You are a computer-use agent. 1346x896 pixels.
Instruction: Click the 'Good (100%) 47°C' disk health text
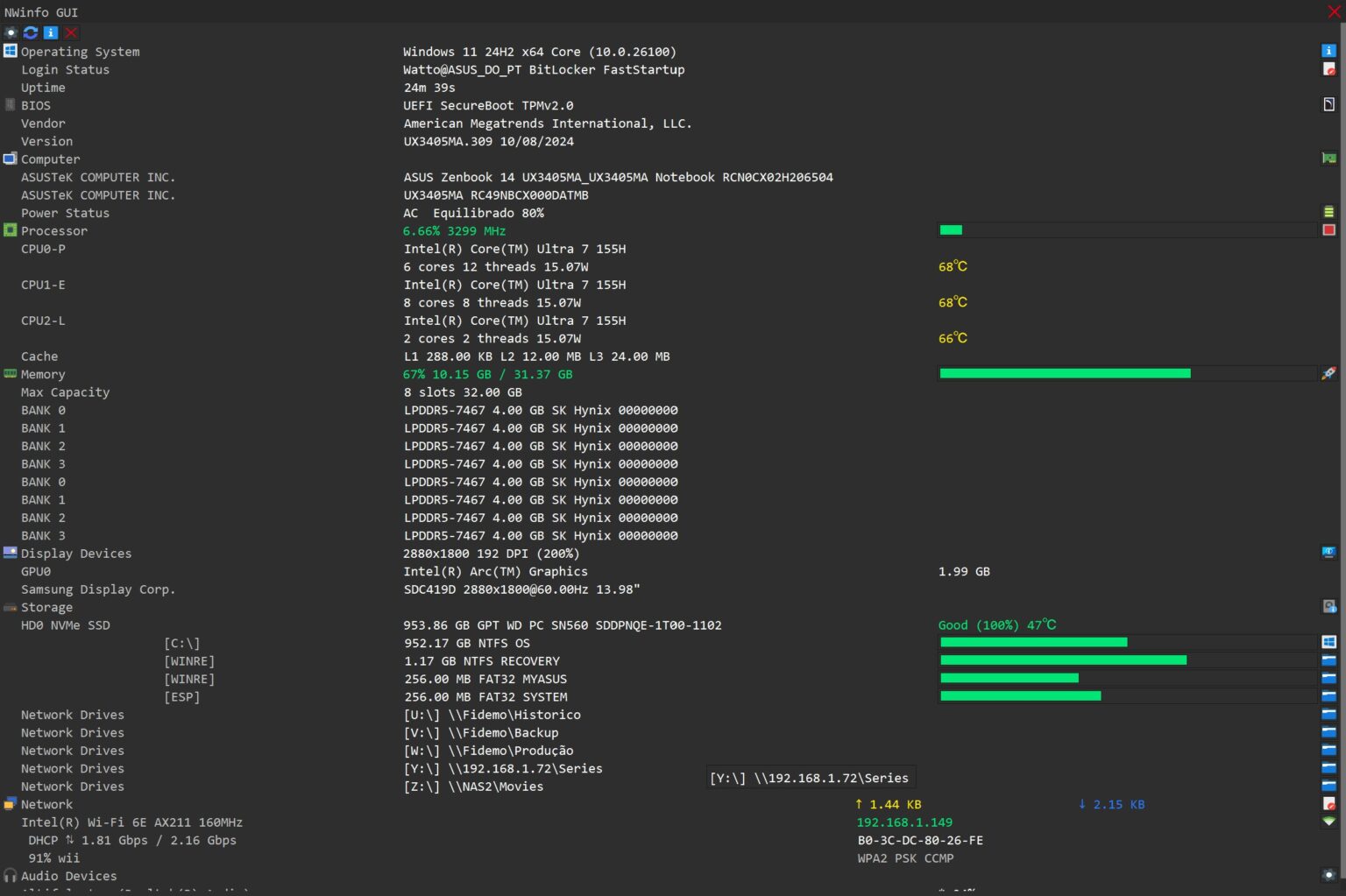pos(997,624)
